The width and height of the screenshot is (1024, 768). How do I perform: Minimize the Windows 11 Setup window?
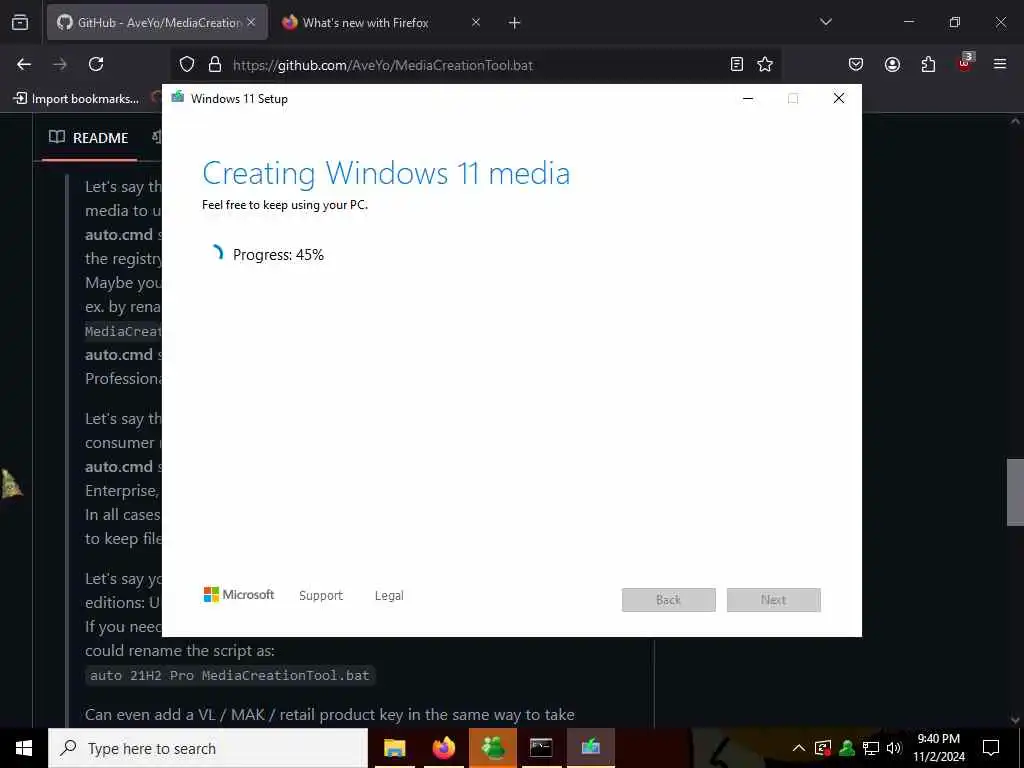tap(748, 99)
